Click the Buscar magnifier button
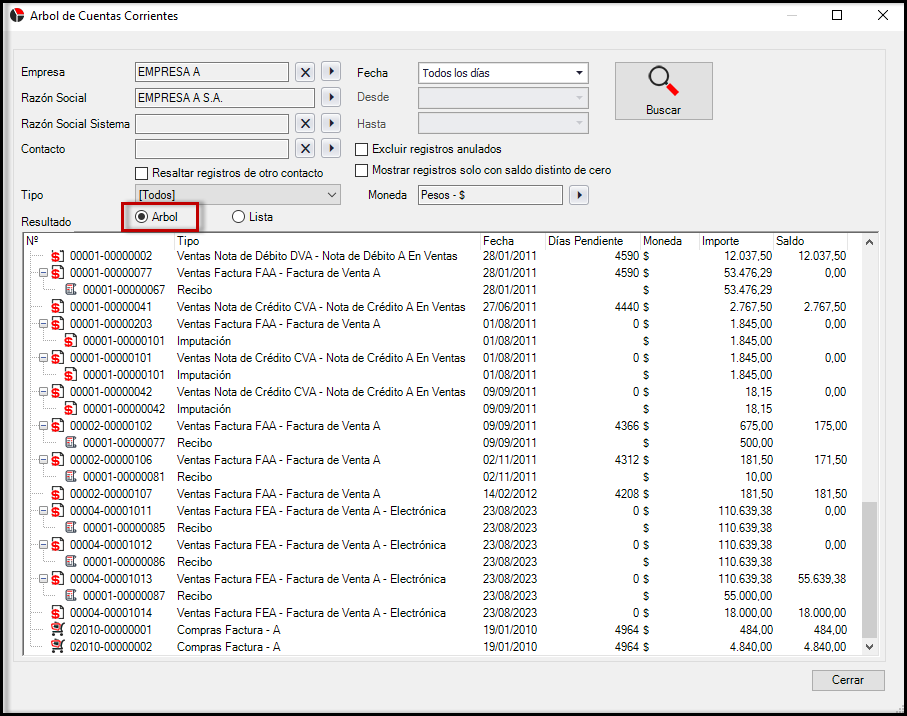 tap(663, 91)
